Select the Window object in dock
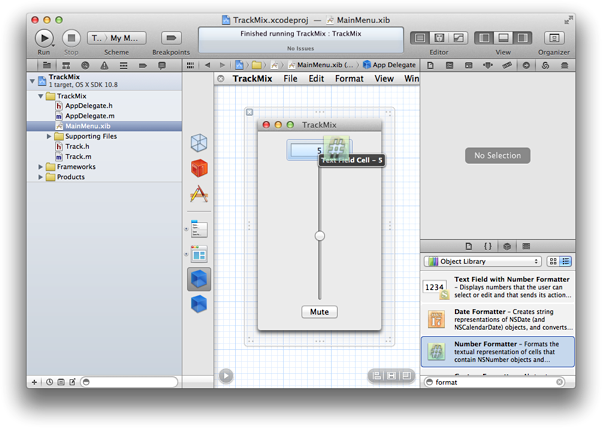The image size is (602, 428). coord(199,254)
